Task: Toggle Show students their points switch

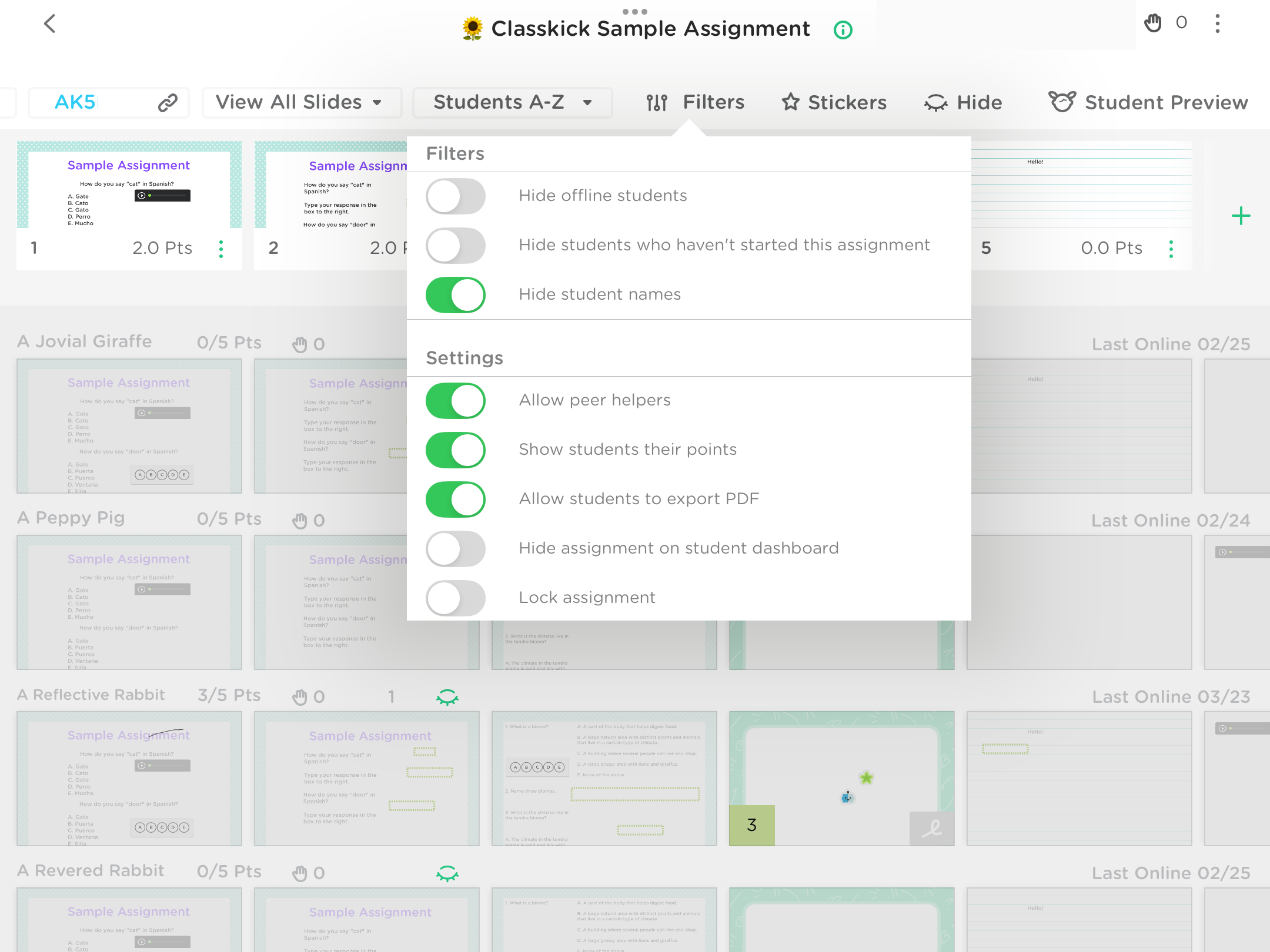Action: point(456,450)
